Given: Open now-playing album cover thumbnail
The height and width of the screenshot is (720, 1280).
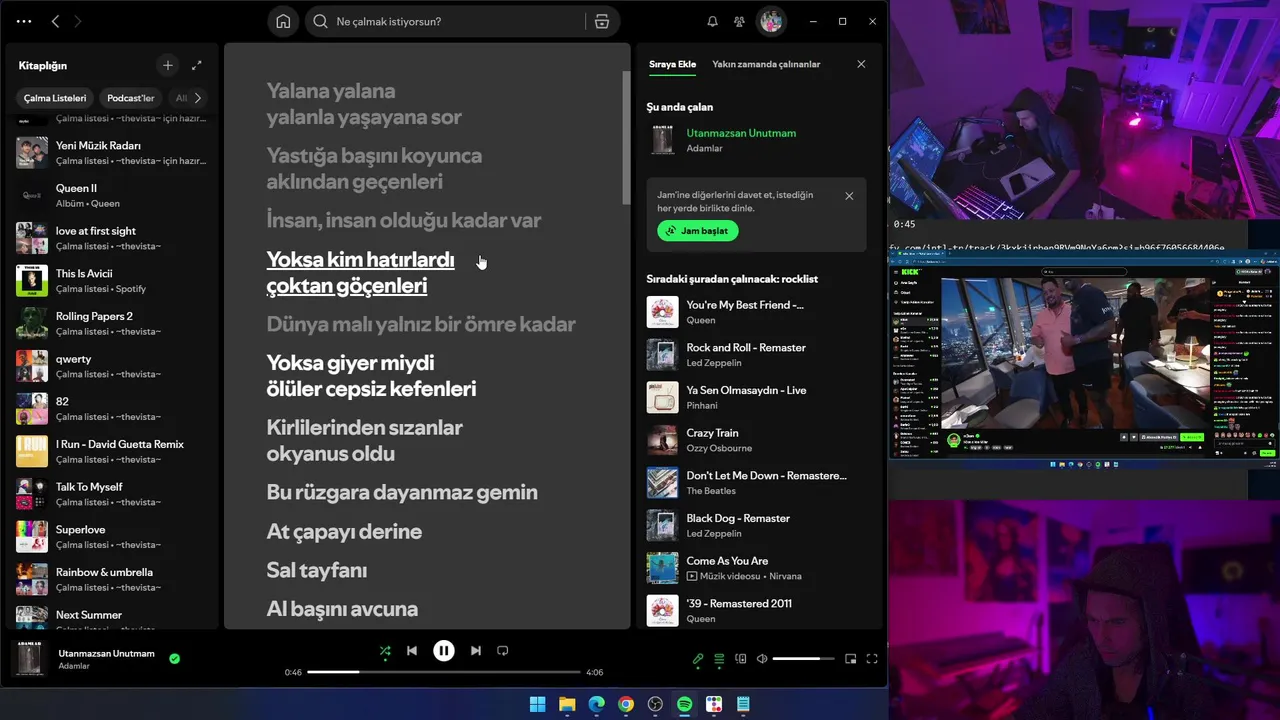Looking at the screenshot, I should [30, 659].
